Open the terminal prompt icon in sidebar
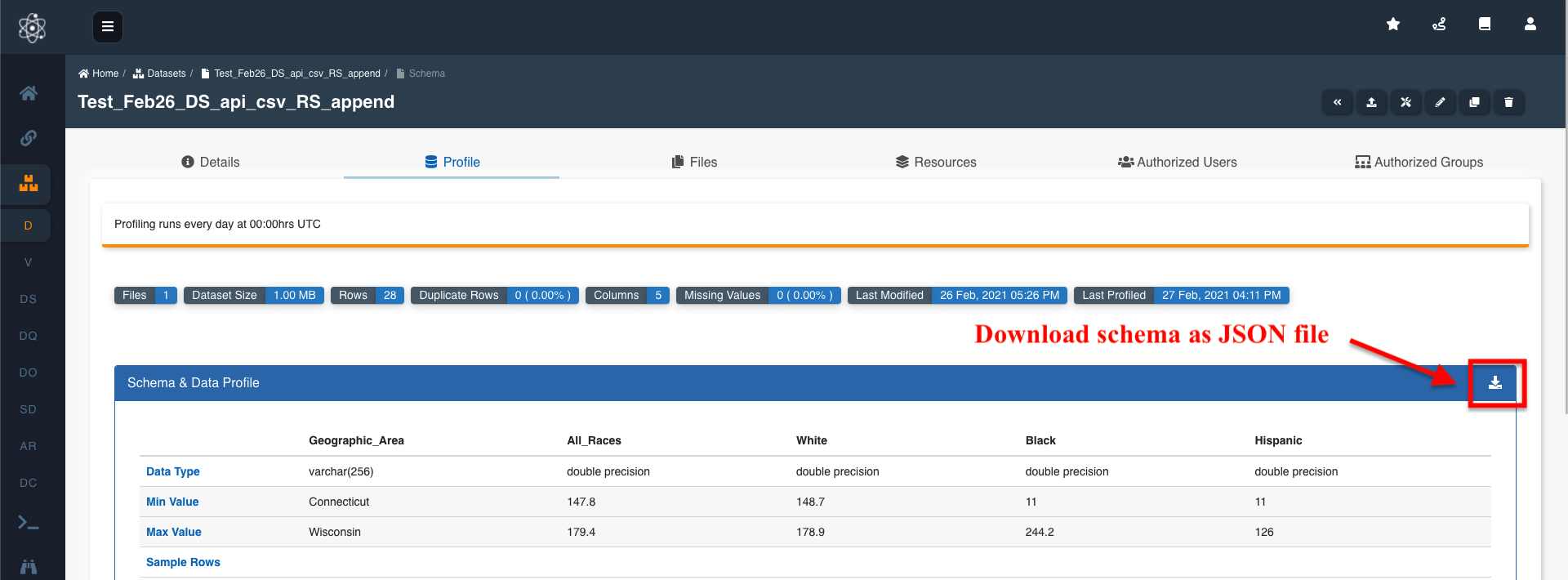The image size is (1568, 580). tap(29, 523)
